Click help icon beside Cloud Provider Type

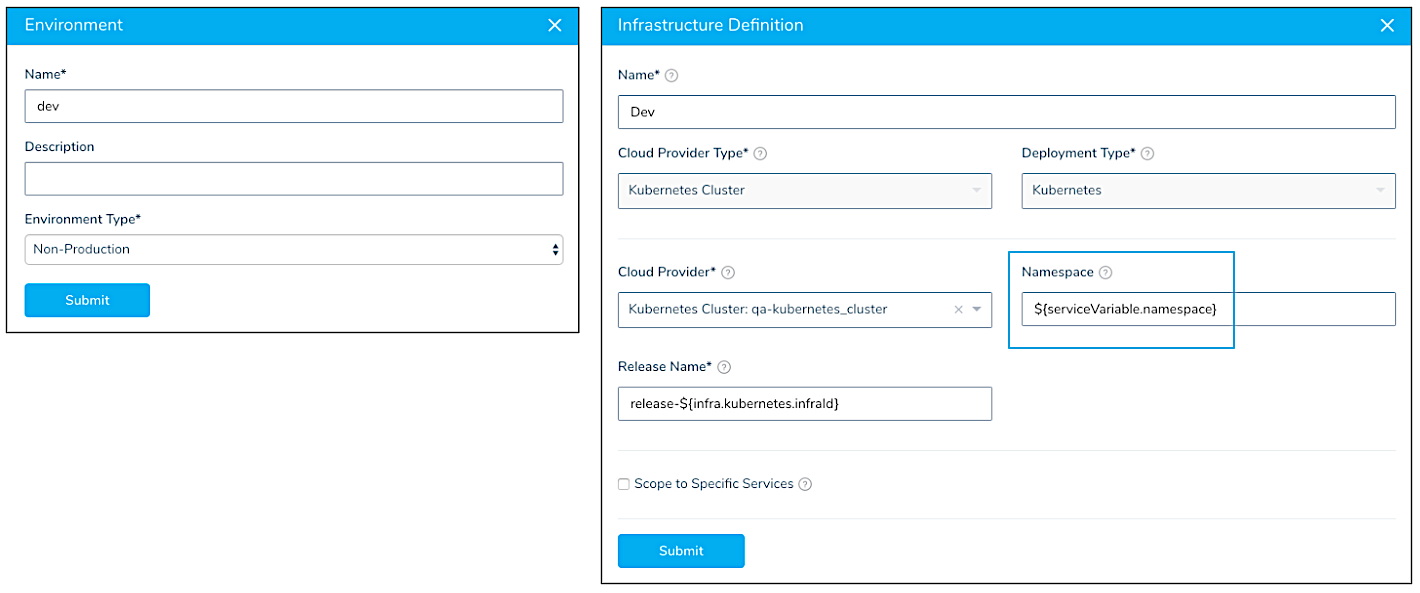[x=760, y=153]
